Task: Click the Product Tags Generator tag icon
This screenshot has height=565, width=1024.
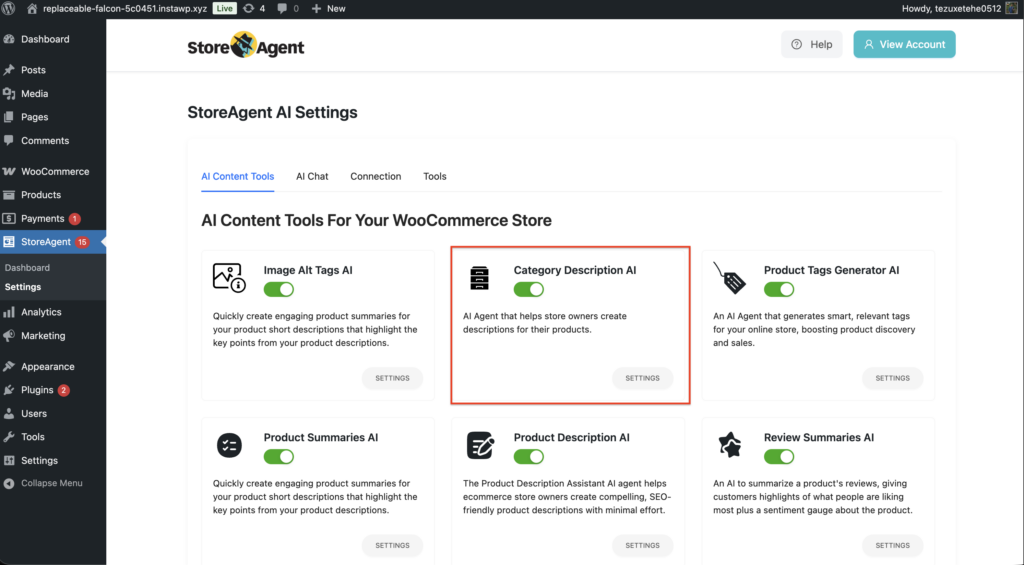Action: pos(729,278)
